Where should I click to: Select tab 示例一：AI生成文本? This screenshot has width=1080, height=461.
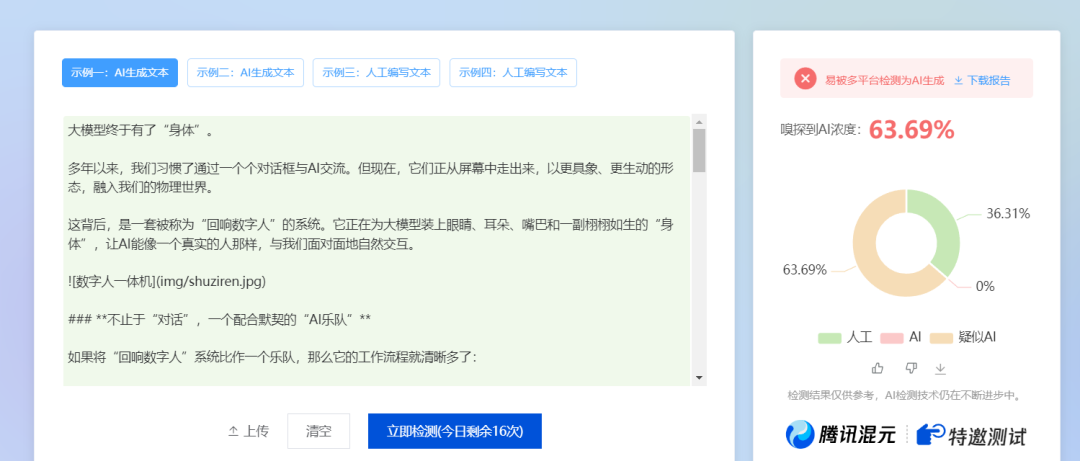pos(120,72)
